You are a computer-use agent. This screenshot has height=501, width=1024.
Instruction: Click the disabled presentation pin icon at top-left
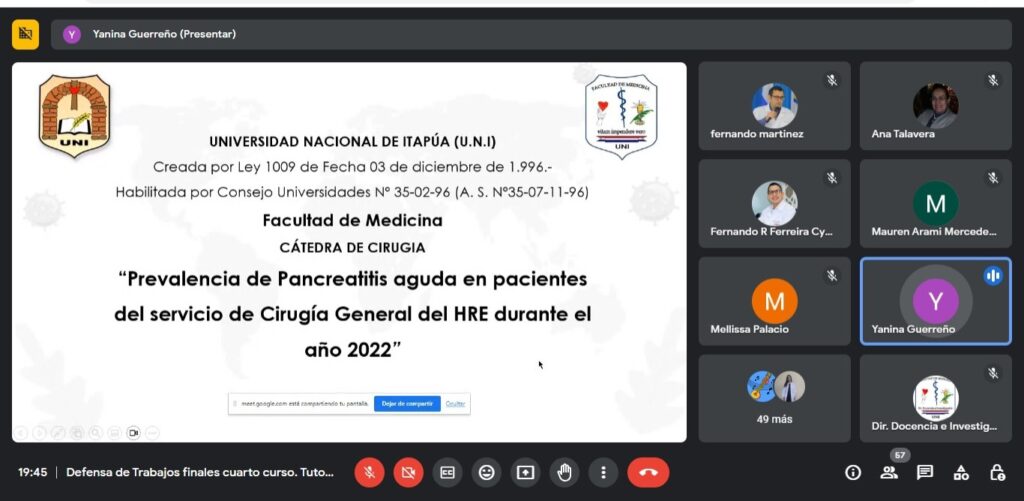tap(25, 34)
